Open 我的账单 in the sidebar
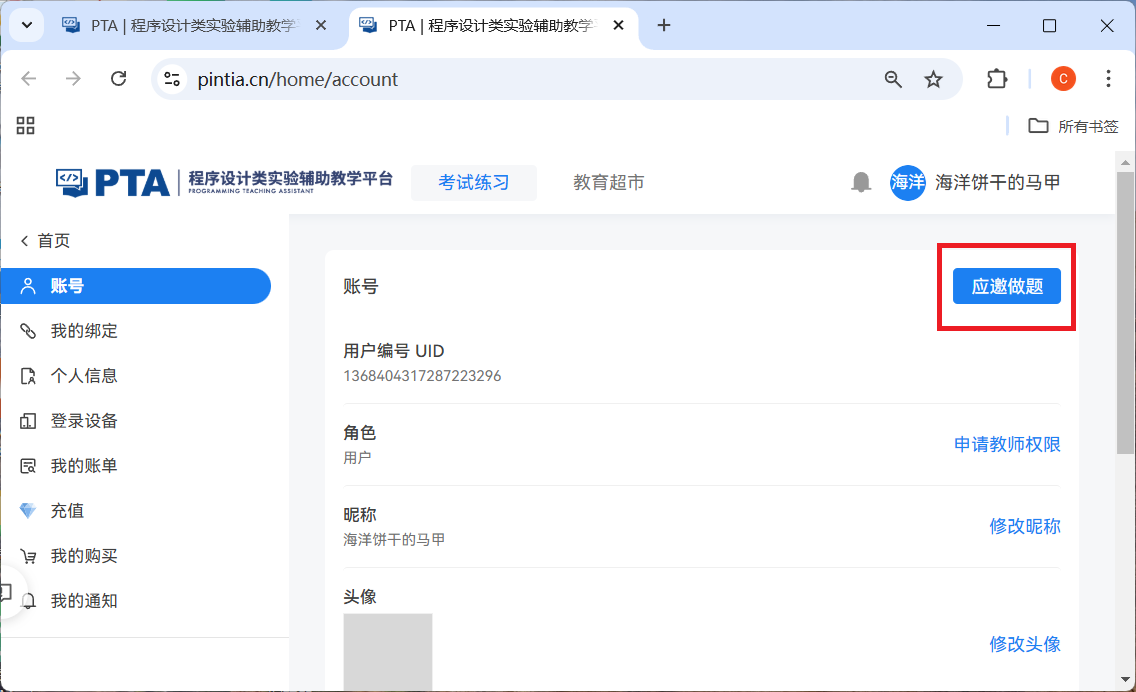The height and width of the screenshot is (692, 1136). 84,466
